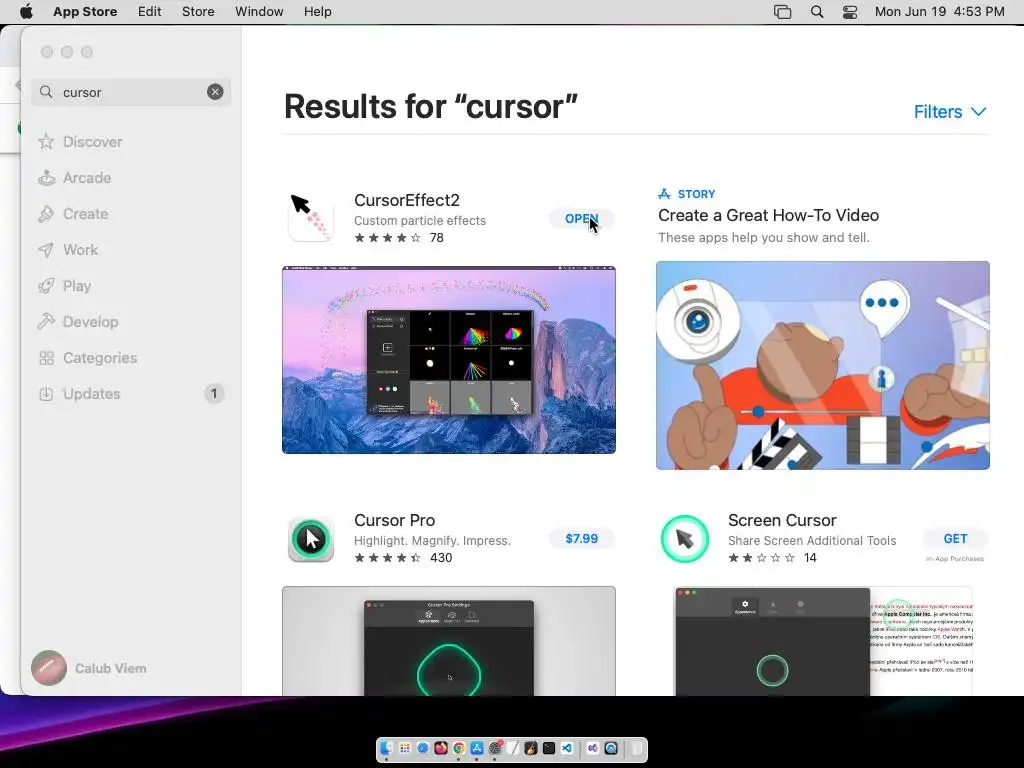The height and width of the screenshot is (768, 1024).
Task: Open Terminal from the Dock
Action: pyautogui.click(x=549, y=748)
